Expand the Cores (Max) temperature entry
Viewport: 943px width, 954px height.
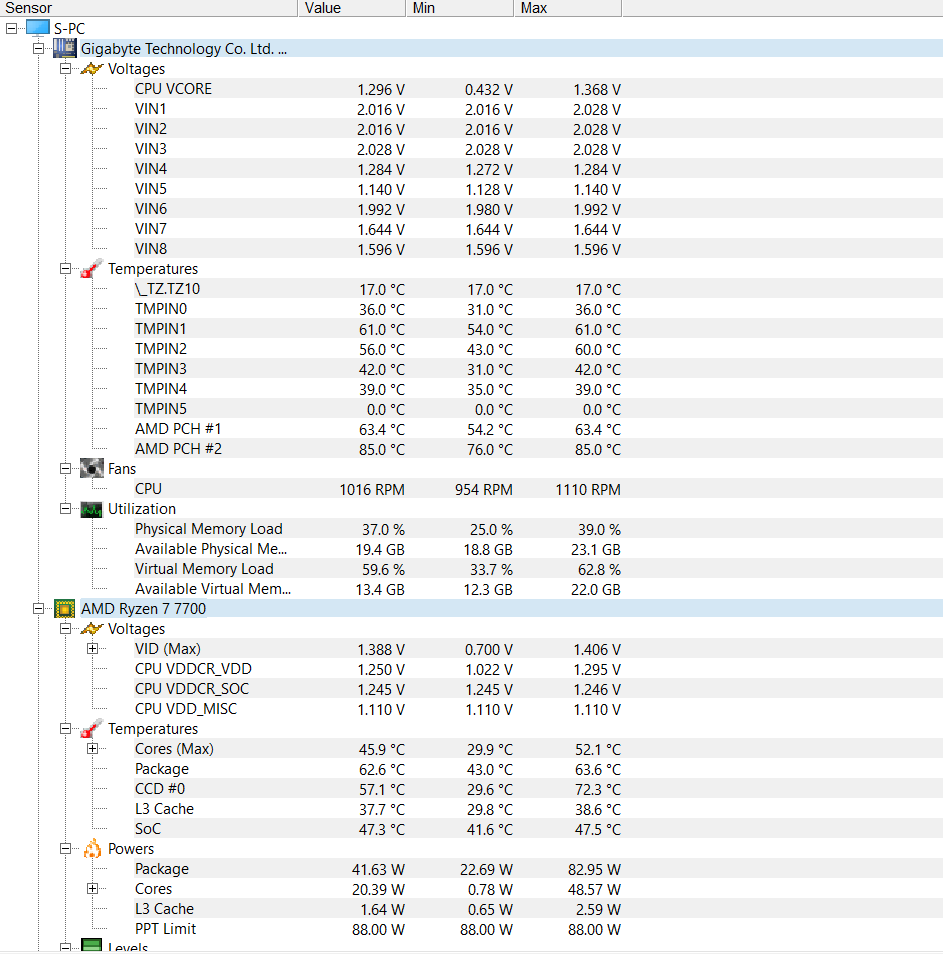pyautogui.click(x=93, y=748)
